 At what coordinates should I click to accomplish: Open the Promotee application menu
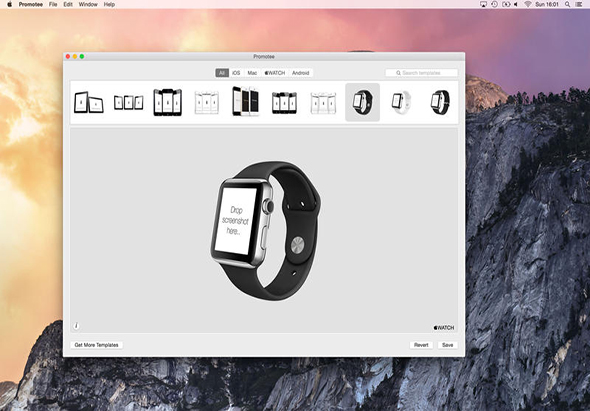(30, 4)
